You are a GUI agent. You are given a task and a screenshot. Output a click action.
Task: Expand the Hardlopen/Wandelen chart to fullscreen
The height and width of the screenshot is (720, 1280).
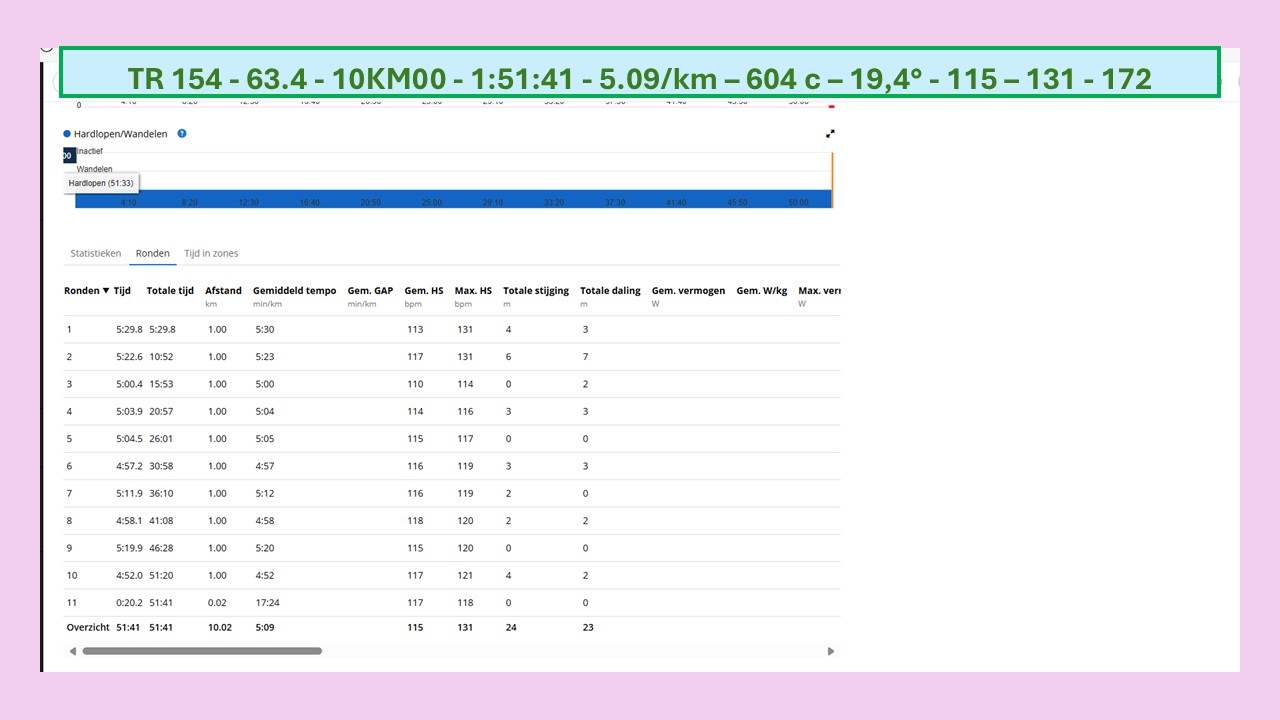[830, 133]
